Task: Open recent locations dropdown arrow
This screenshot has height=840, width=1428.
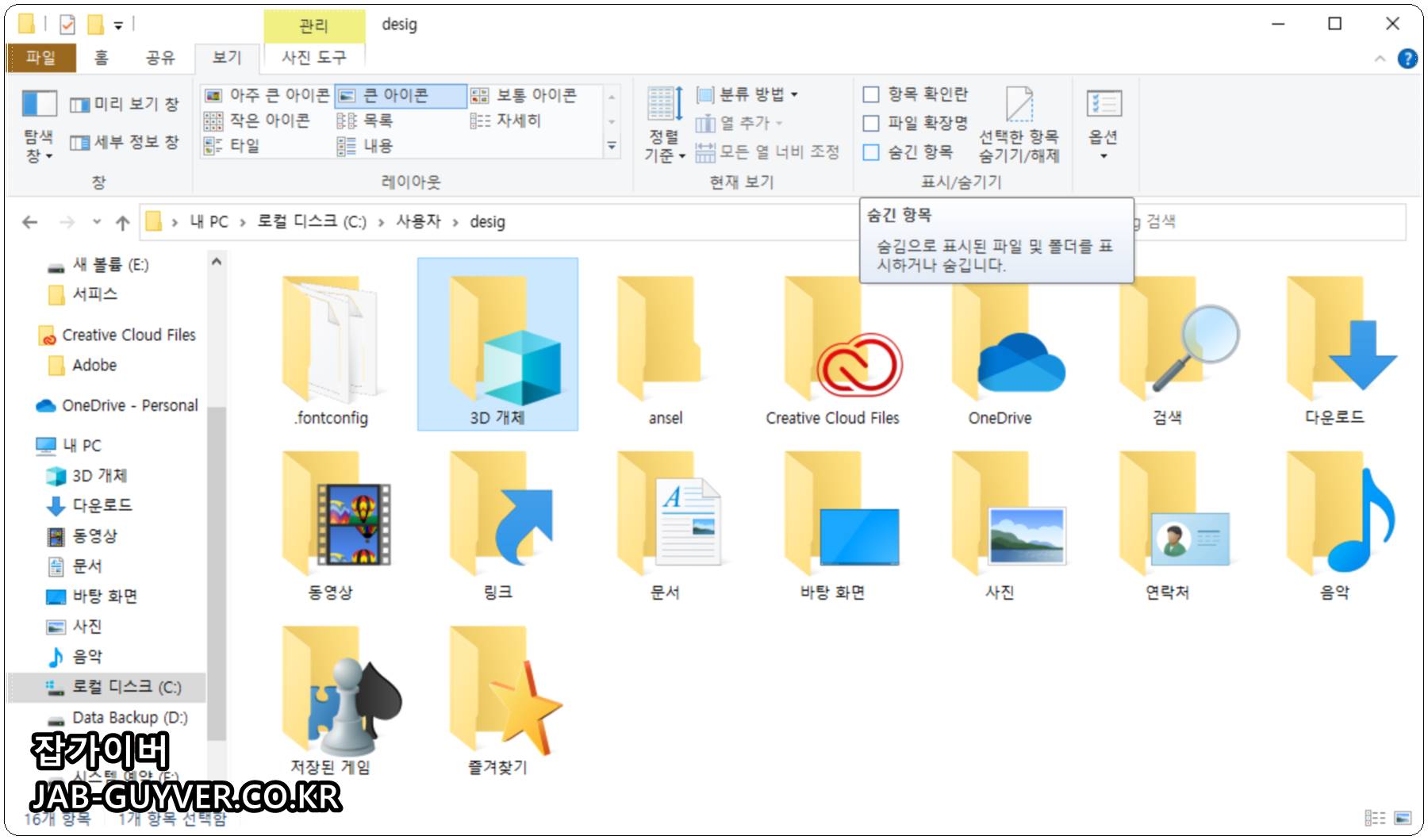Action: pos(97,222)
